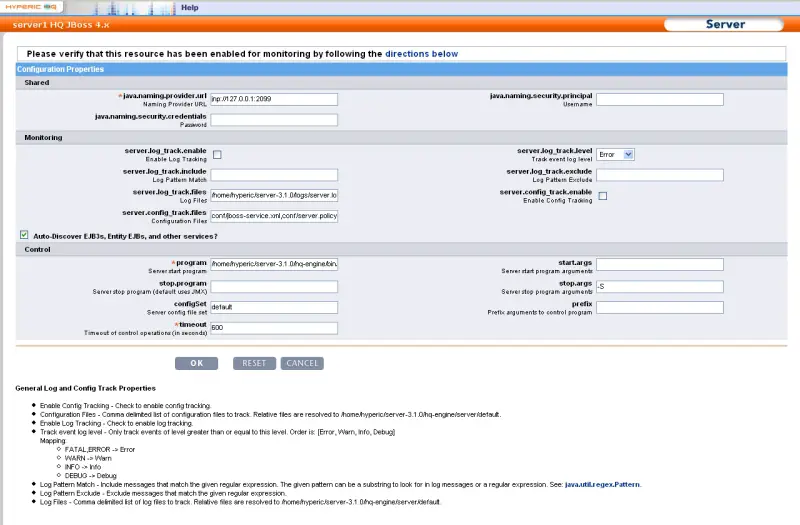This screenshot has width=800, height=525.
Task: Click the 'Enable Config Tracking - Check' bullet
Action: (126, 406)
